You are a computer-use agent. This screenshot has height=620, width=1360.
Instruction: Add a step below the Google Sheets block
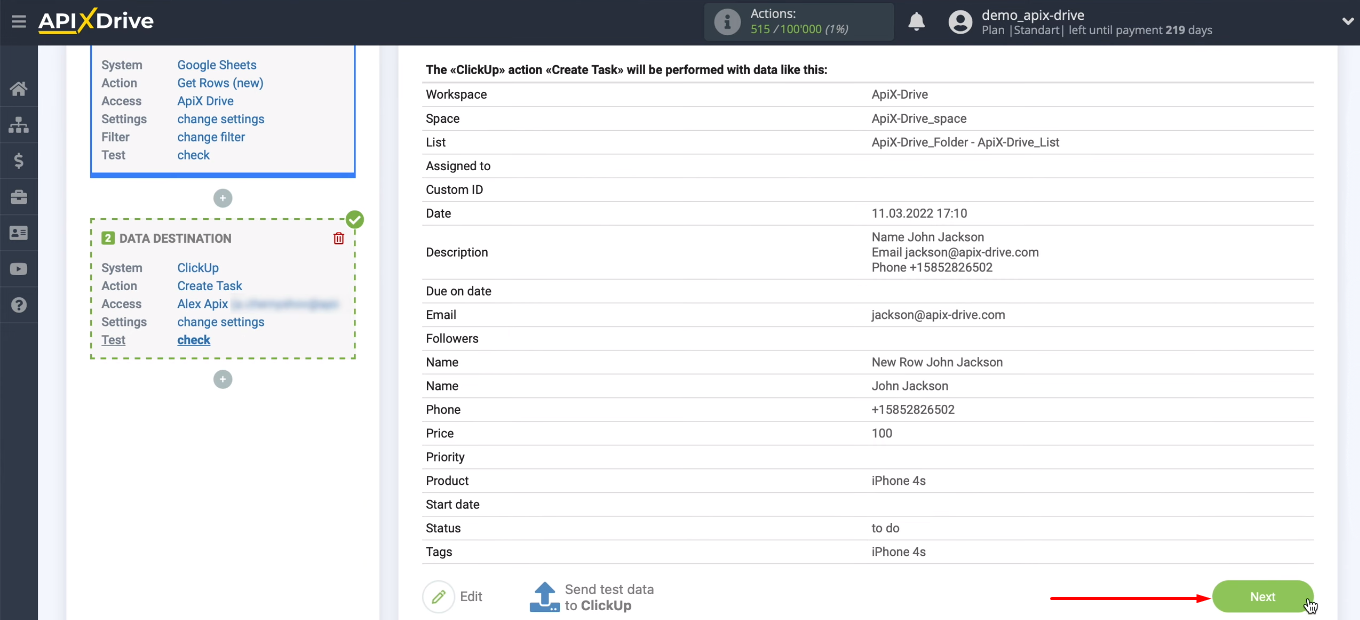click(223, 198)
